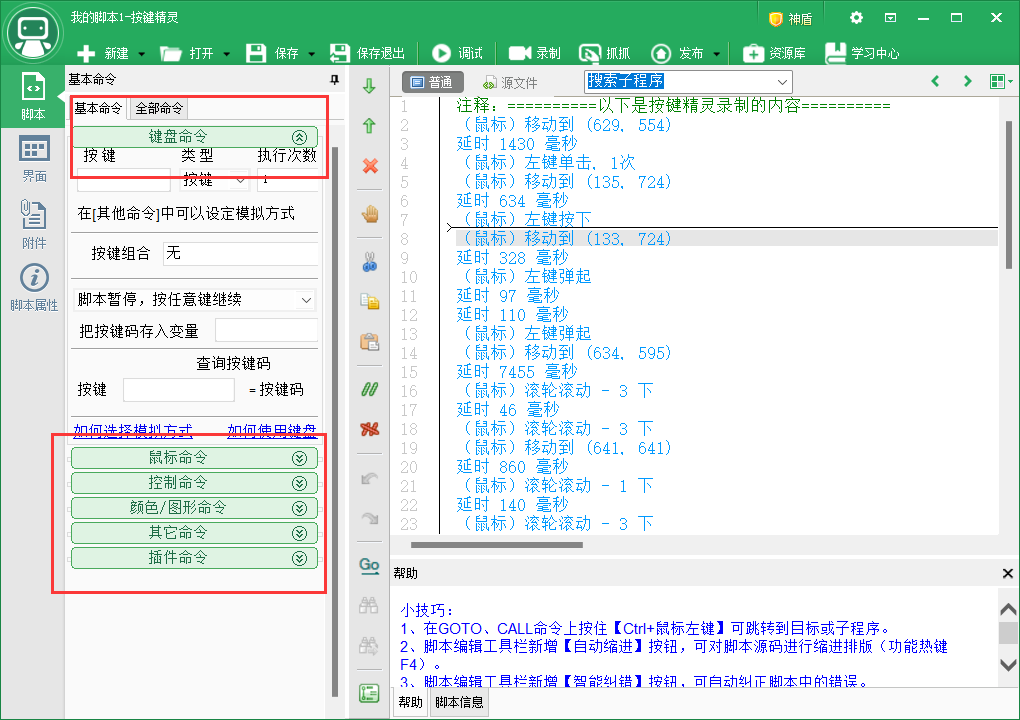
Task: Open the 新建 dropdown arrow
Action: pyautogui.click(x=142, y=54)
